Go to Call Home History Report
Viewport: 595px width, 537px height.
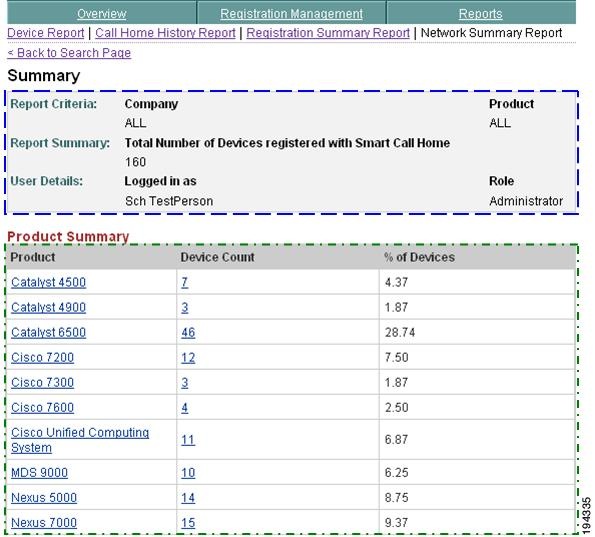(x=165, y=33)
